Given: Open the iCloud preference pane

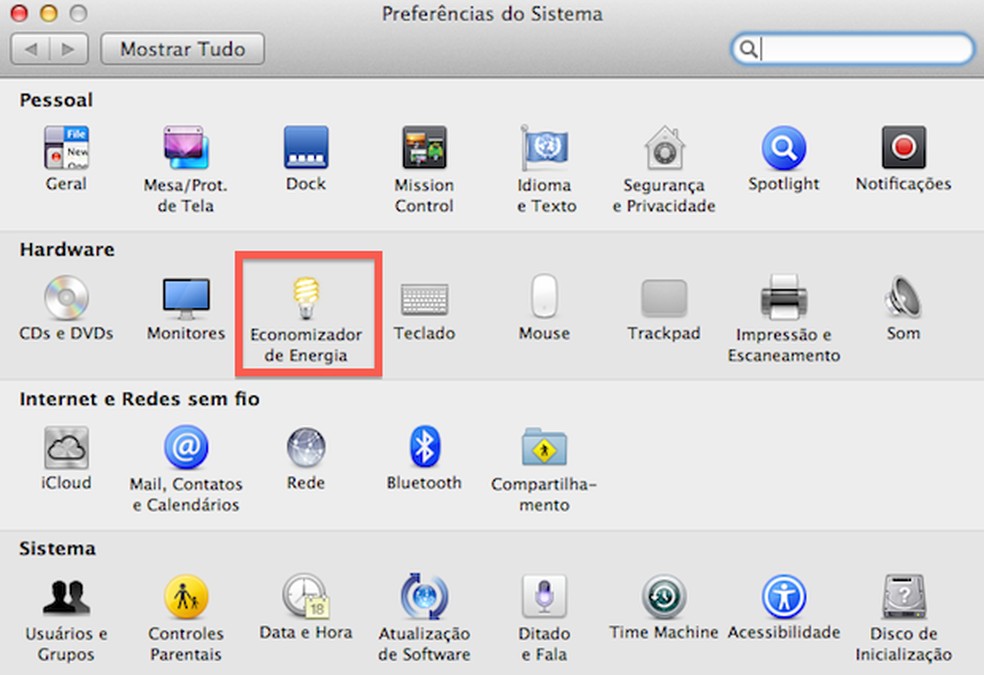Looking at the screenshot, I should tap(65, 445).
